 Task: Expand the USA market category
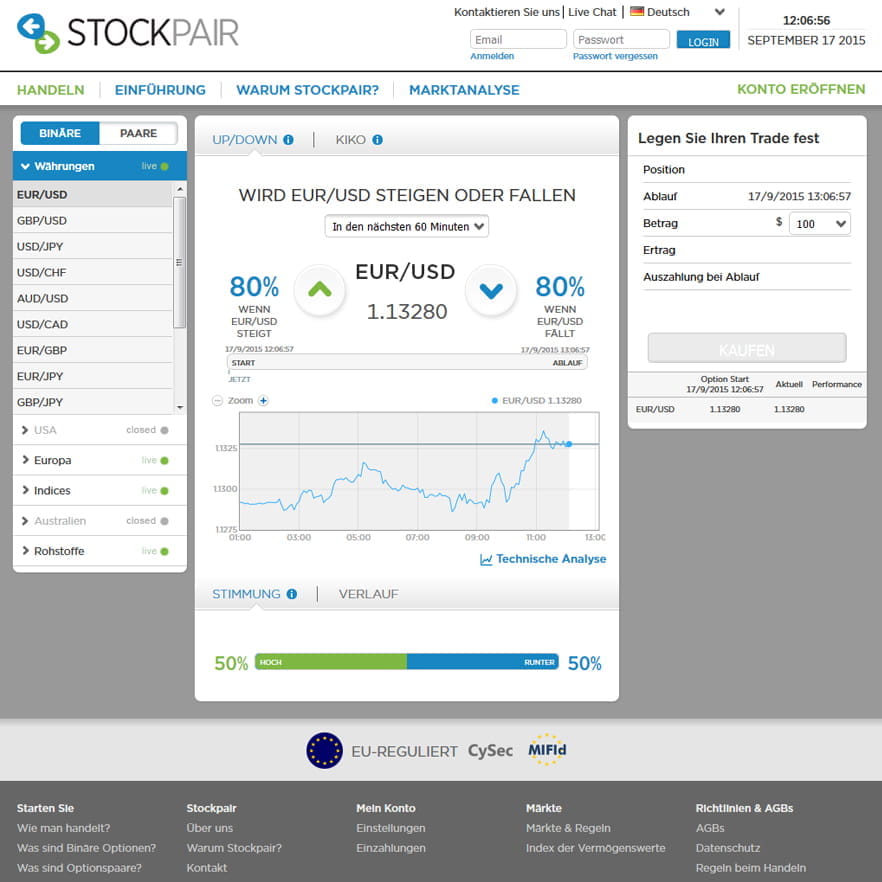[100, 430]
